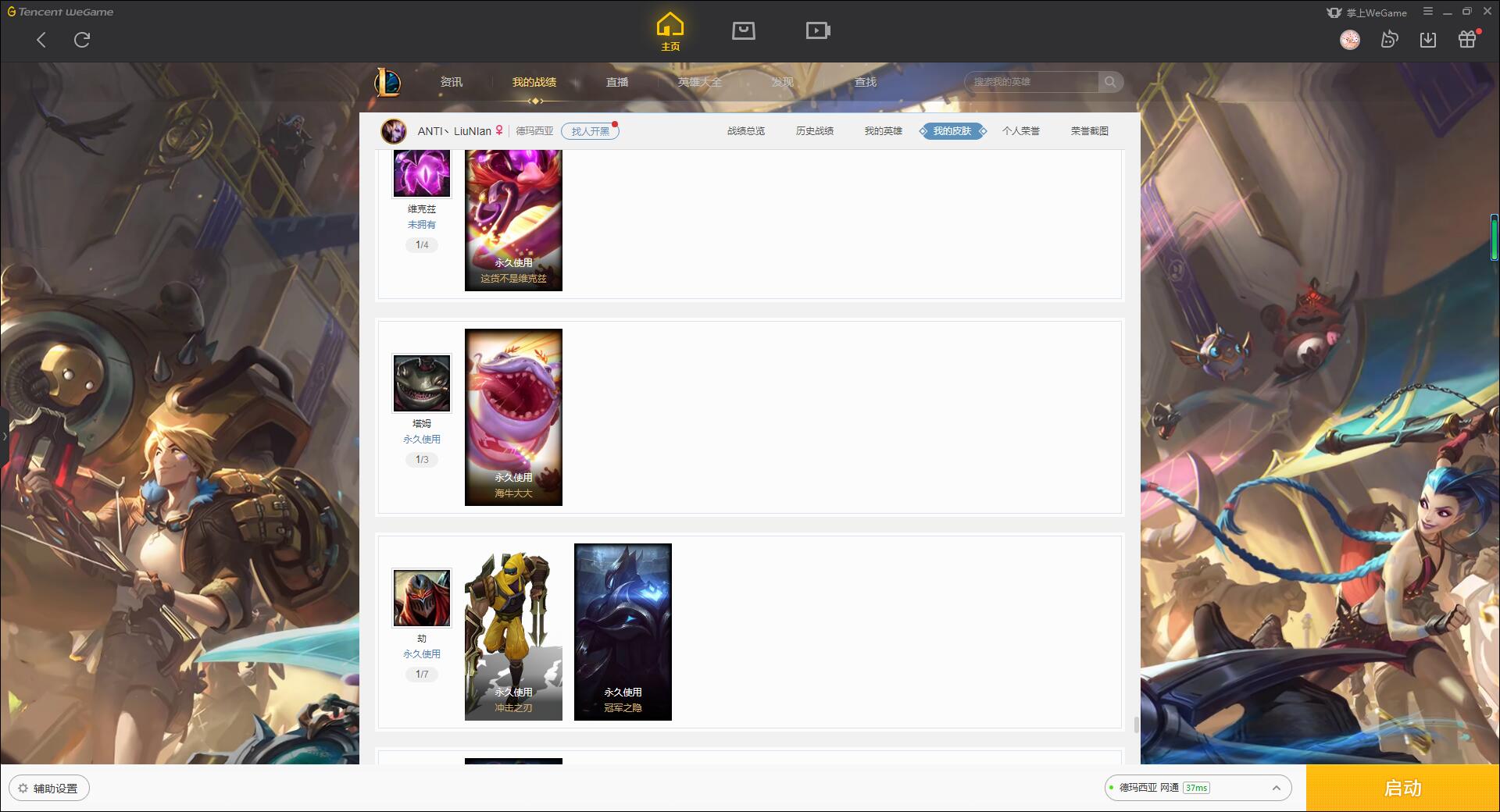The image size is (1500, 812).
Task: Open the 主页 home icon
Action: 670,32
